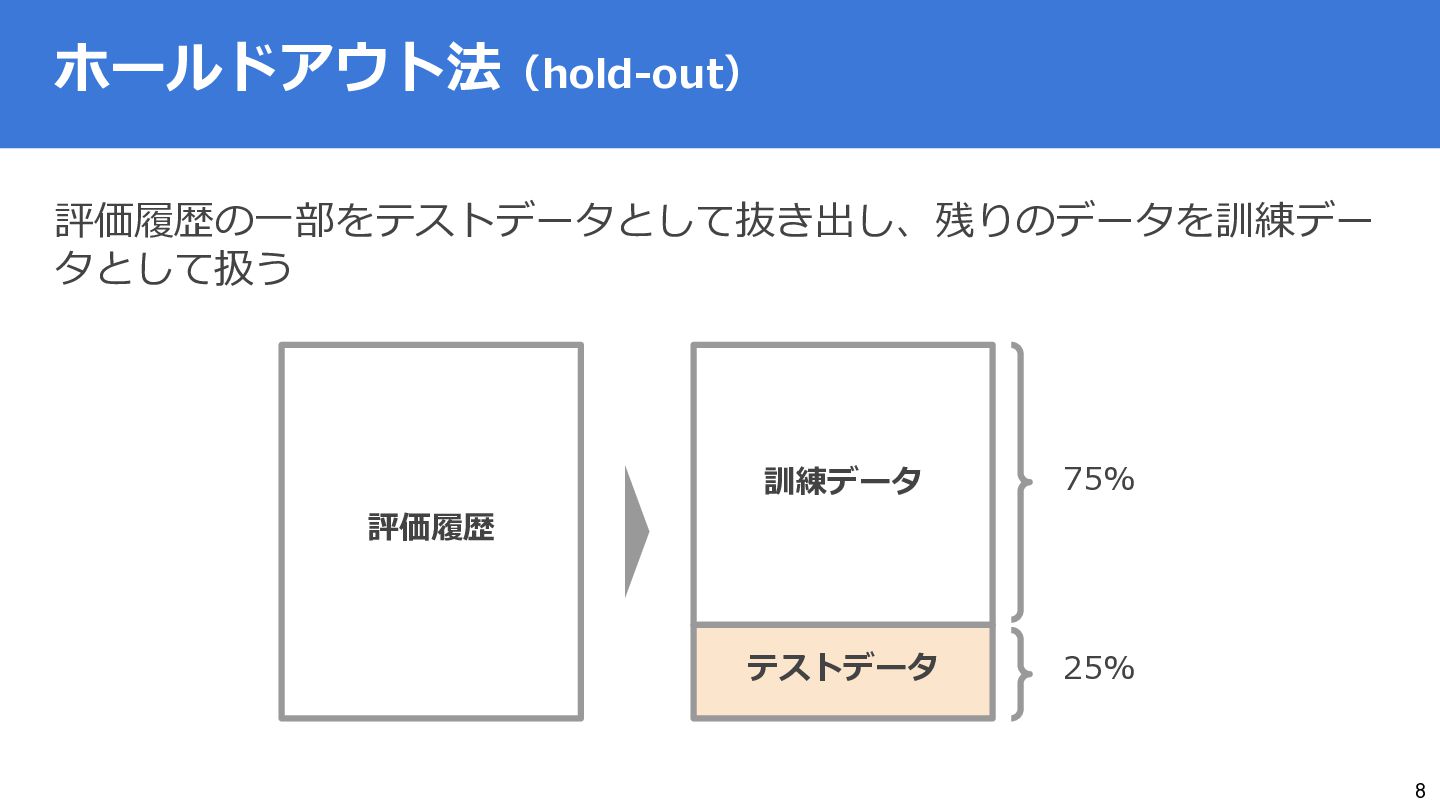Click the テストデータ label in the orange box

point(843,667)
